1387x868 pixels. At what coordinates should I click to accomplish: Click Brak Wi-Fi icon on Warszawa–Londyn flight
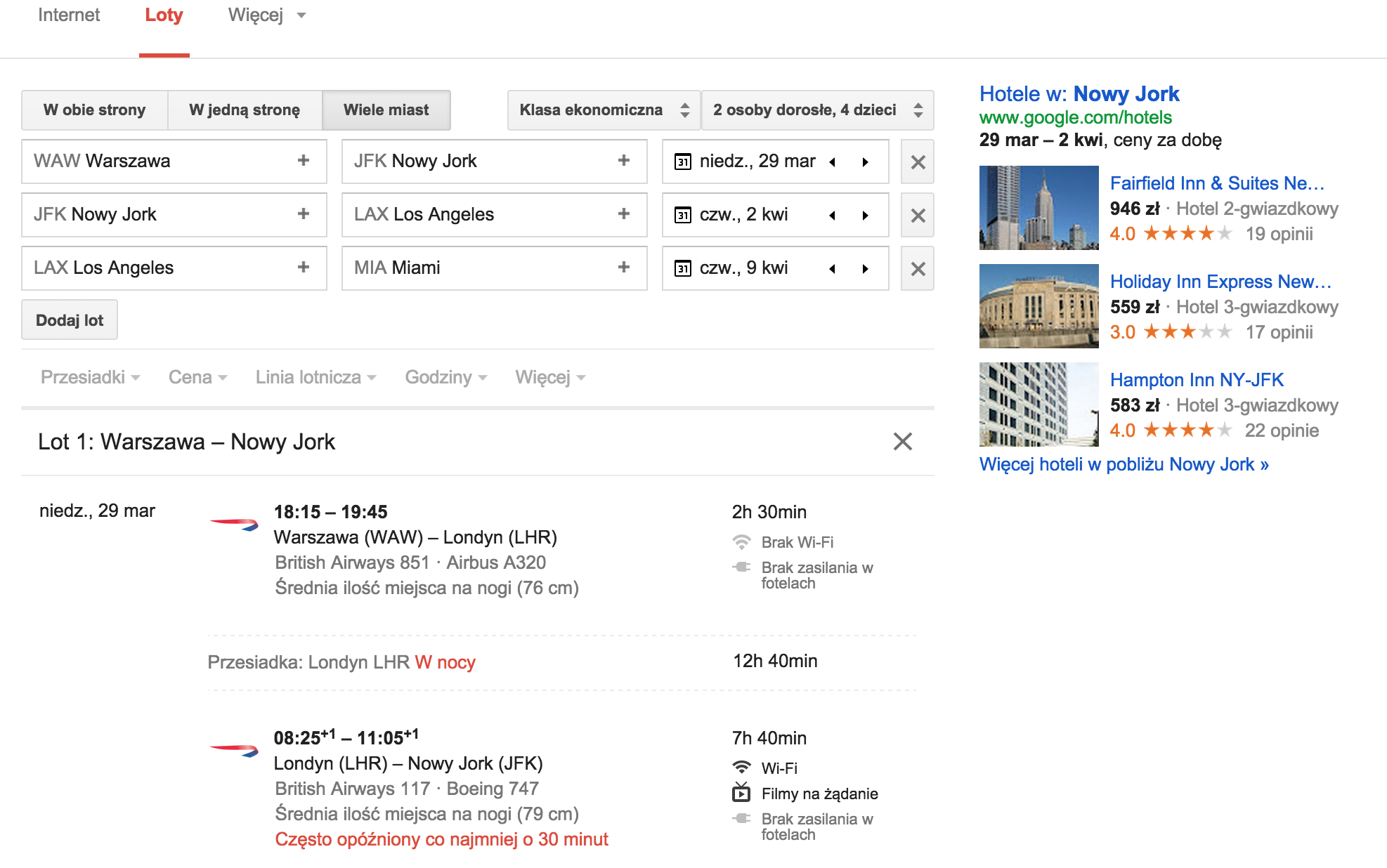(x=741, y=542)
